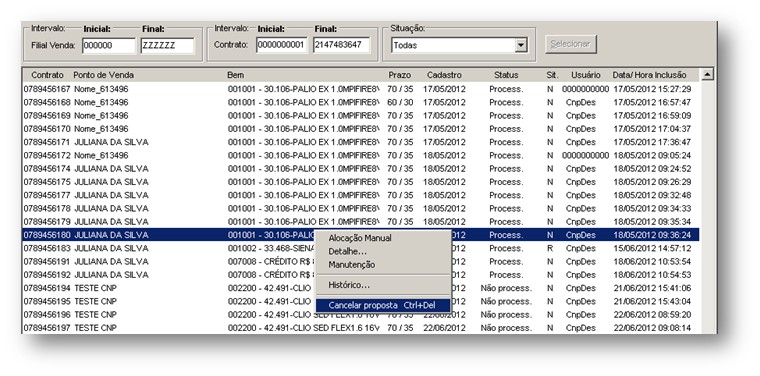The height and width of the screenshot is (376, 760).
Task: Click the Contrato Final field
Action: click(341, 45)
